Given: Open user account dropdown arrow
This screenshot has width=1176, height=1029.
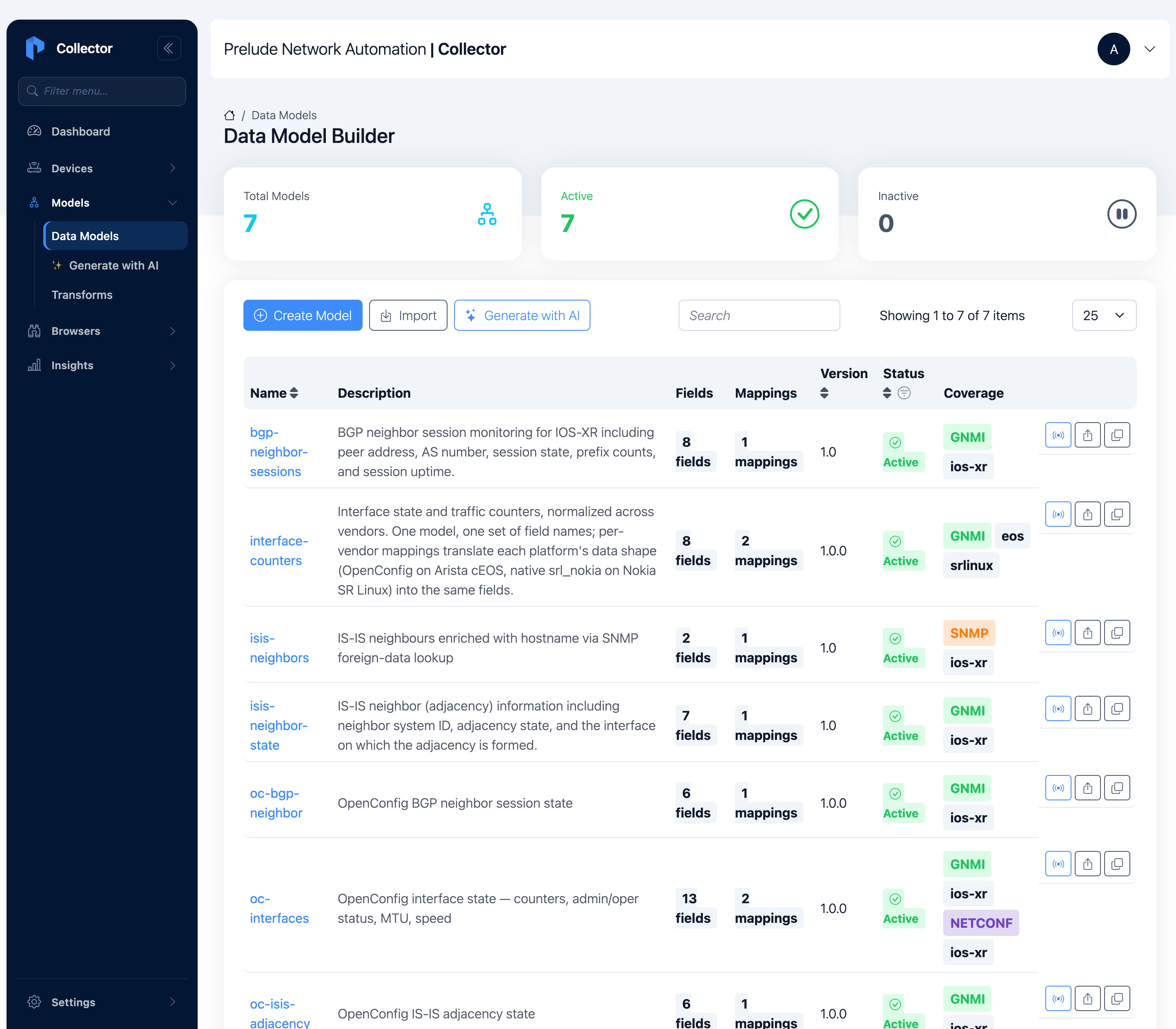Looking at the screenshot, I should coord(1149,49).
